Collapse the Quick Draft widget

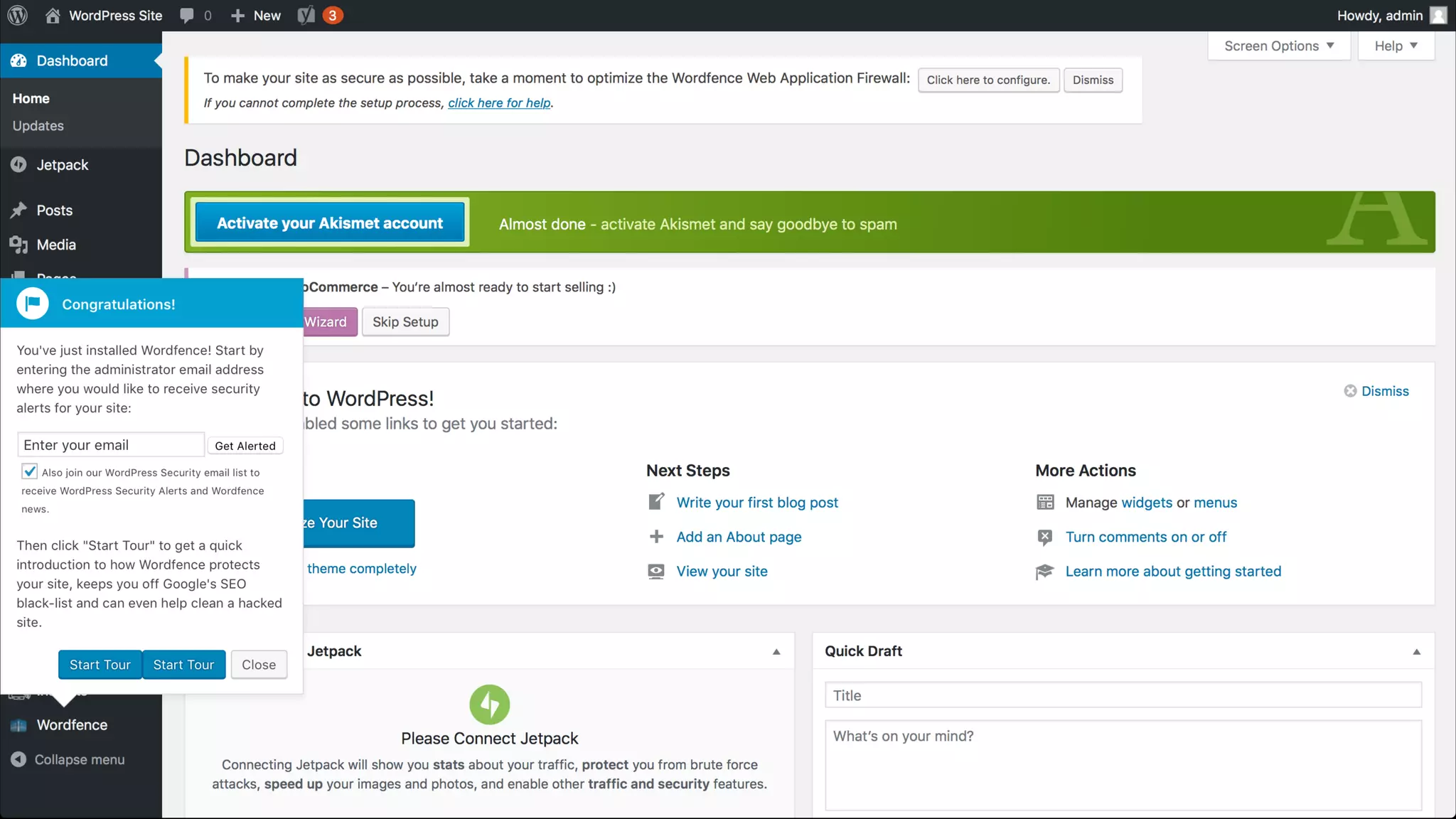(x=1416, y=651)
